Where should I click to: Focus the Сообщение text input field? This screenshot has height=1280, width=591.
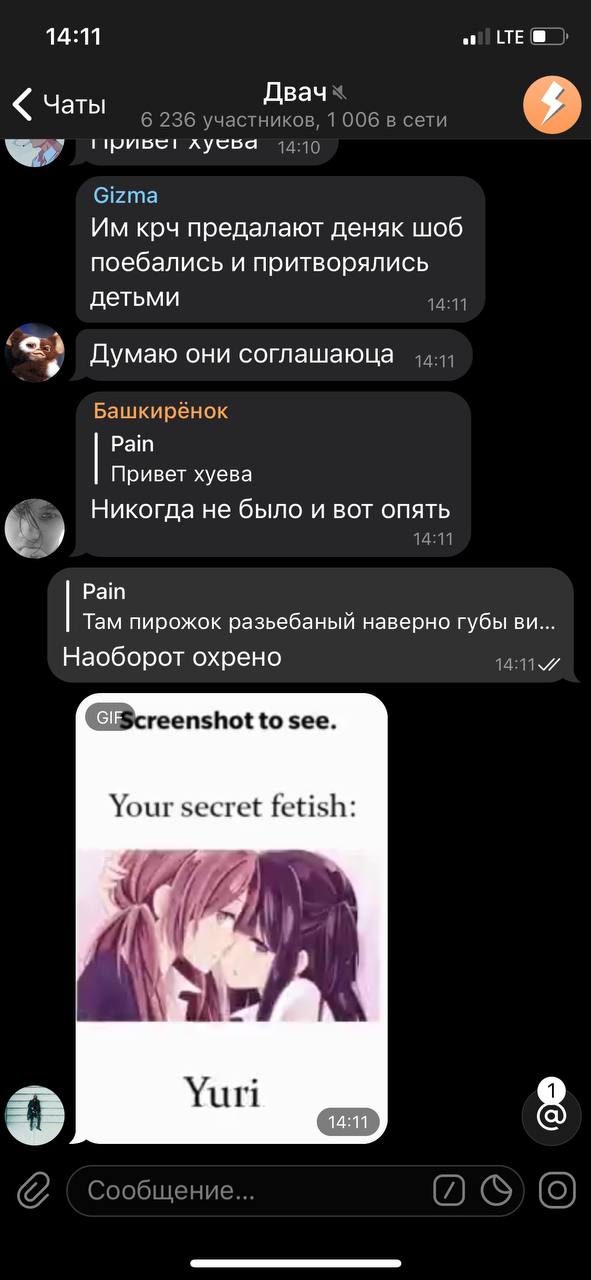(250, 1191)
